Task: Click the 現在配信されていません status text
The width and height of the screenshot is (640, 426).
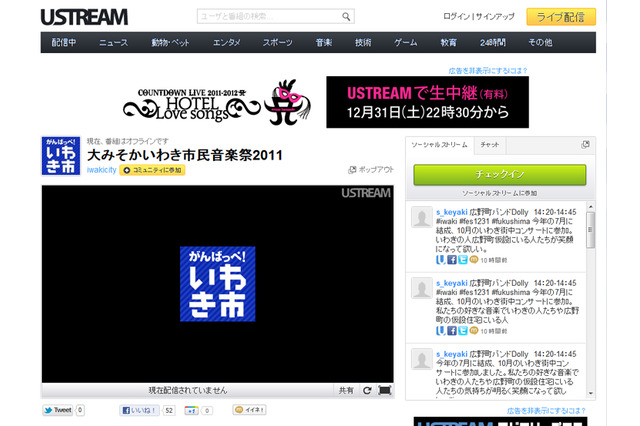Action: pos(188,390)
